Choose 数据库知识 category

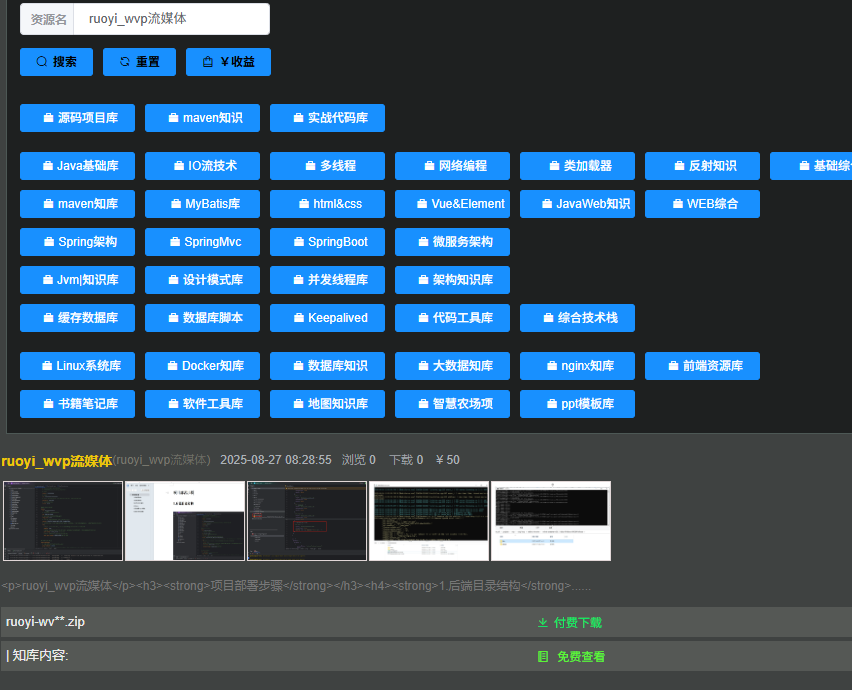coord(327,366)
